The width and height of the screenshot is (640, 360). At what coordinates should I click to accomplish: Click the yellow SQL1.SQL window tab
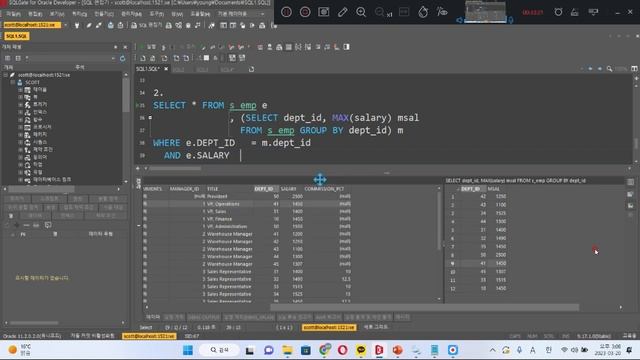17,36
